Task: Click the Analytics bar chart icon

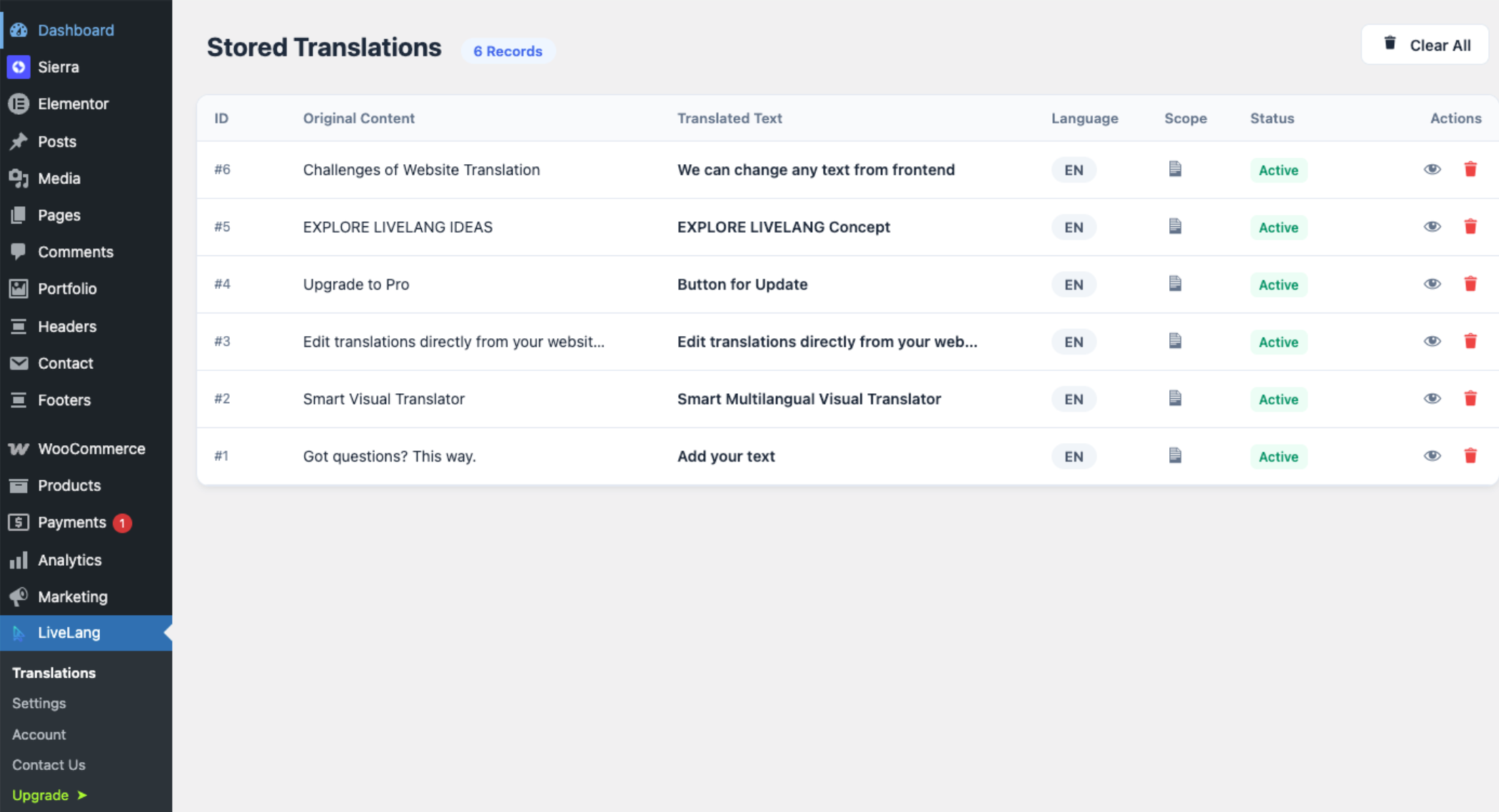Action: (19, 560)
